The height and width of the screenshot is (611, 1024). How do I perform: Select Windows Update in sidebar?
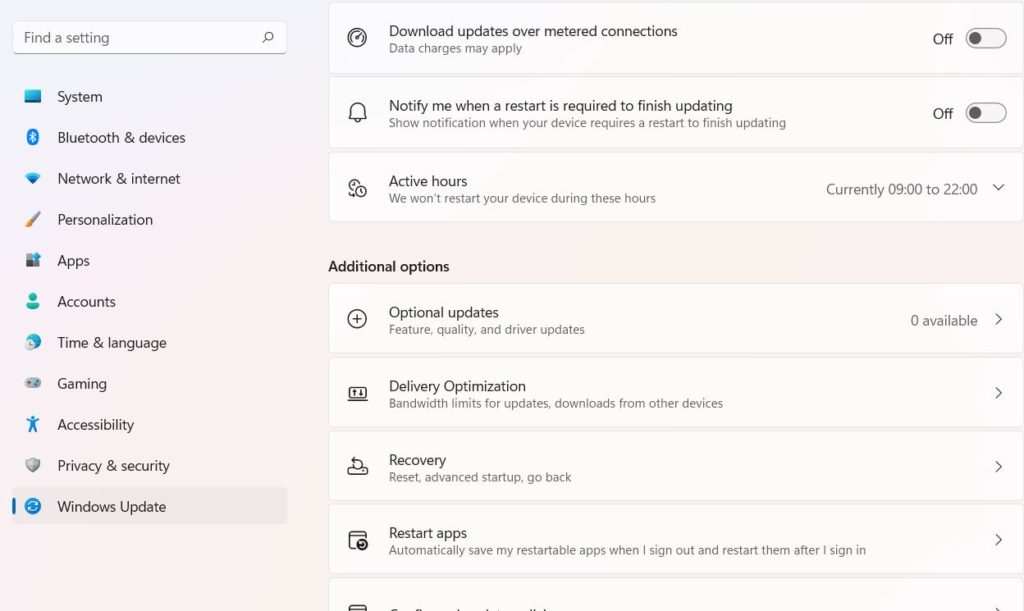point(150,506)
